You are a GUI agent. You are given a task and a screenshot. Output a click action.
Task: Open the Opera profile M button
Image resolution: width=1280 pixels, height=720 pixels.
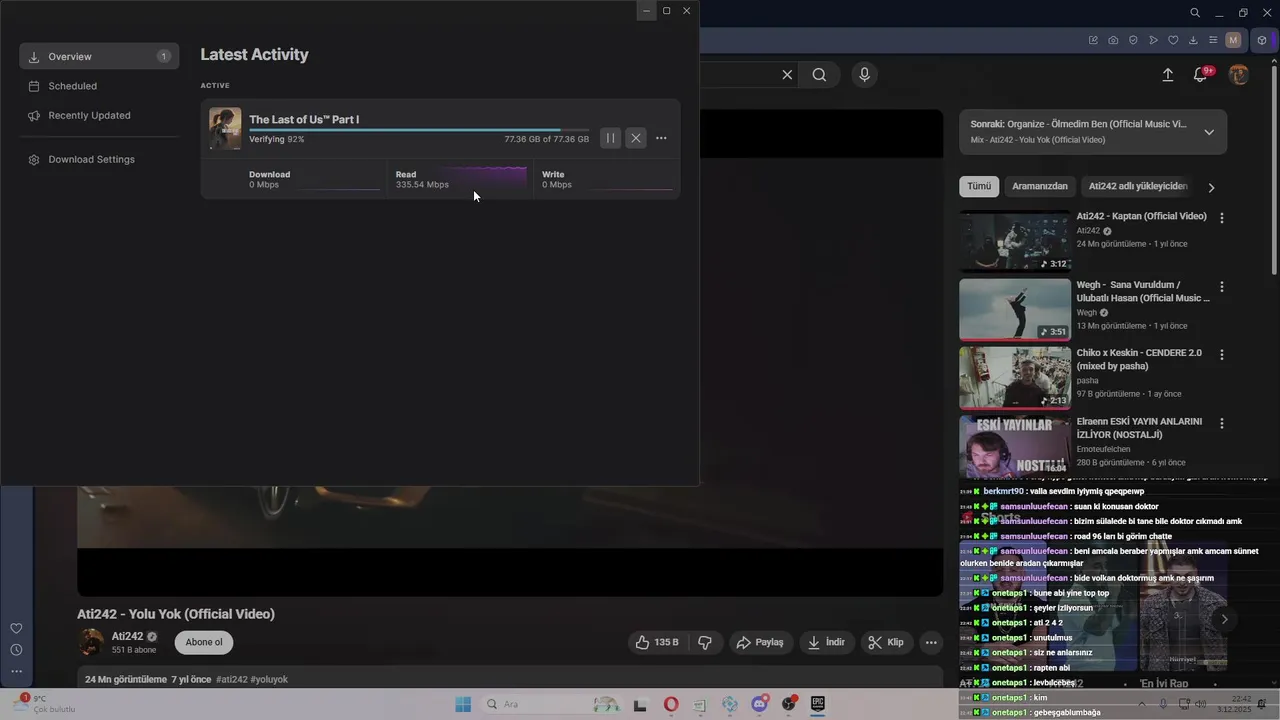click(1233, 40)
